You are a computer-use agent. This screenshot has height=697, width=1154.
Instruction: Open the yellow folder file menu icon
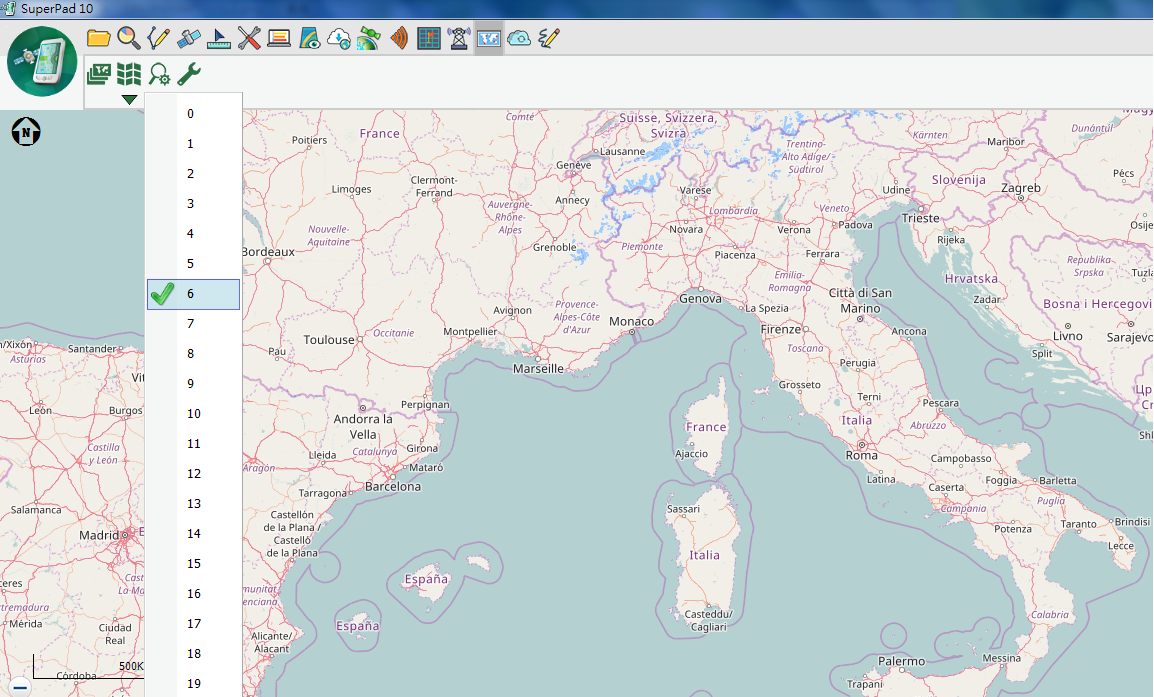coord(98,38)
